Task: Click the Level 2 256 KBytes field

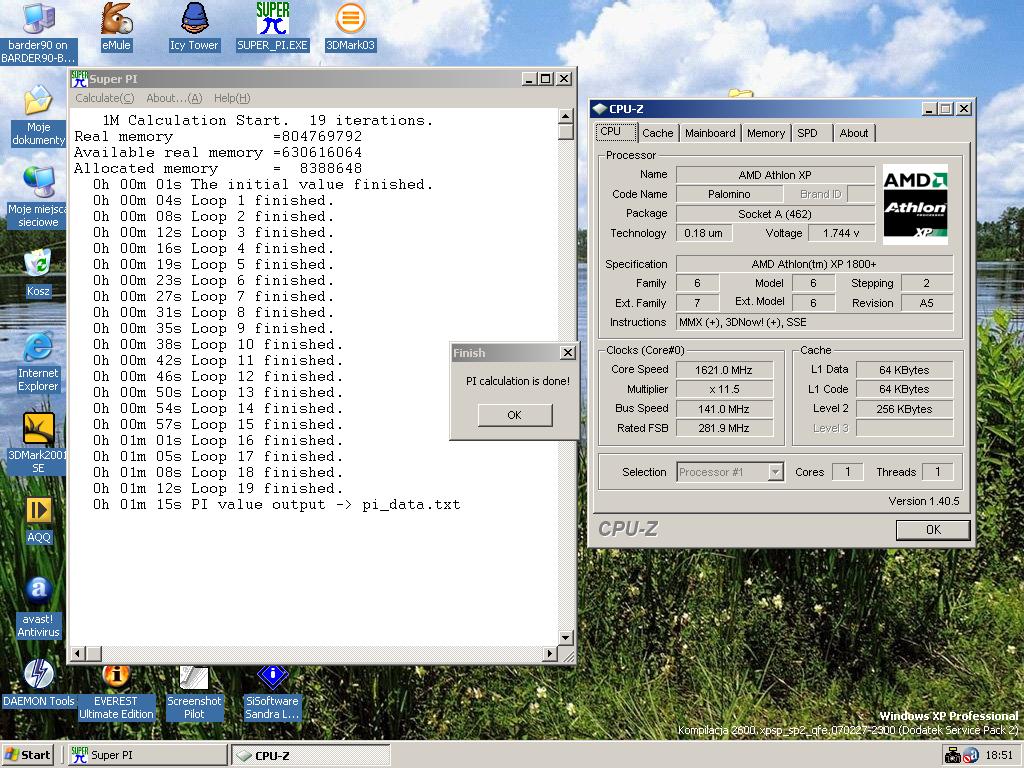Action: [904, 409]
